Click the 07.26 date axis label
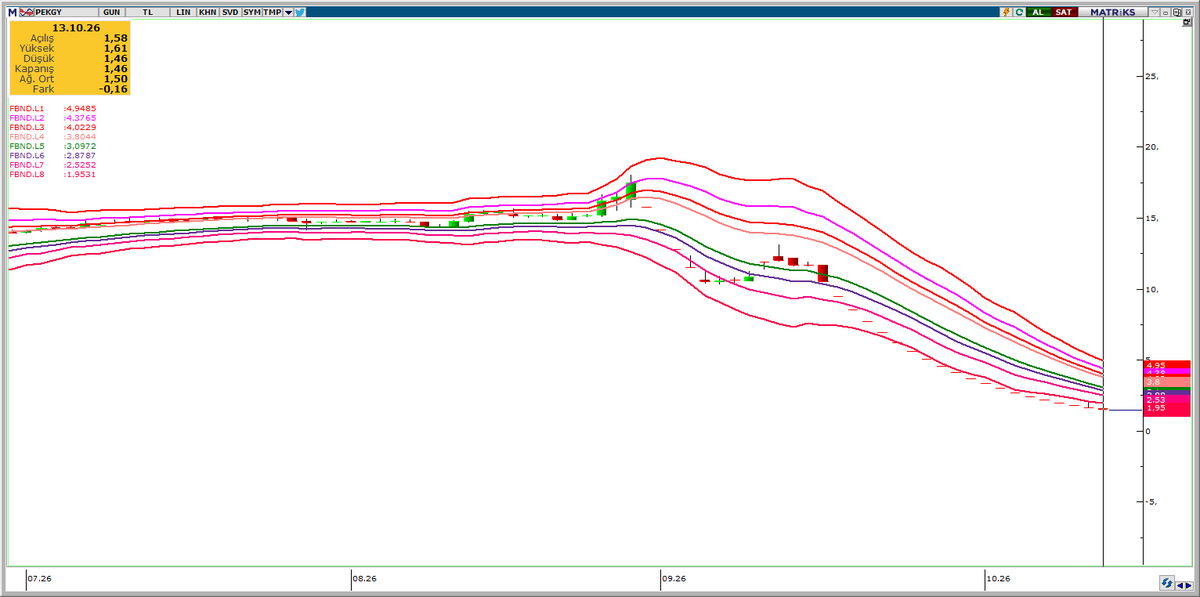This screenshot has height=597, width=1200. pyautogui.click(x=40, y=578)
